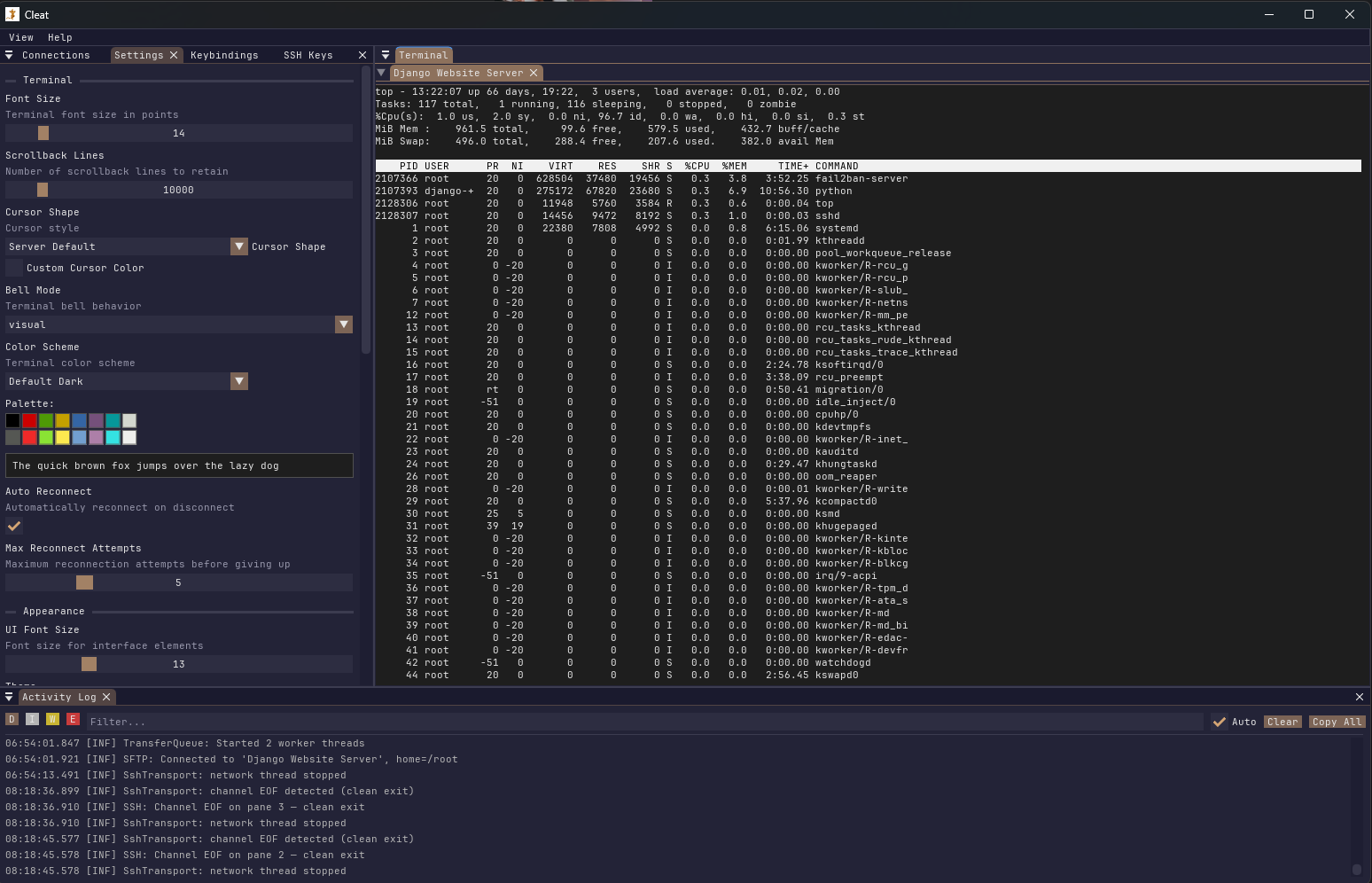This screenshot has width=1372, height=883.
Task: Click the %CPU column header in top
Action: pyautogui.click(x=697, y=166)
